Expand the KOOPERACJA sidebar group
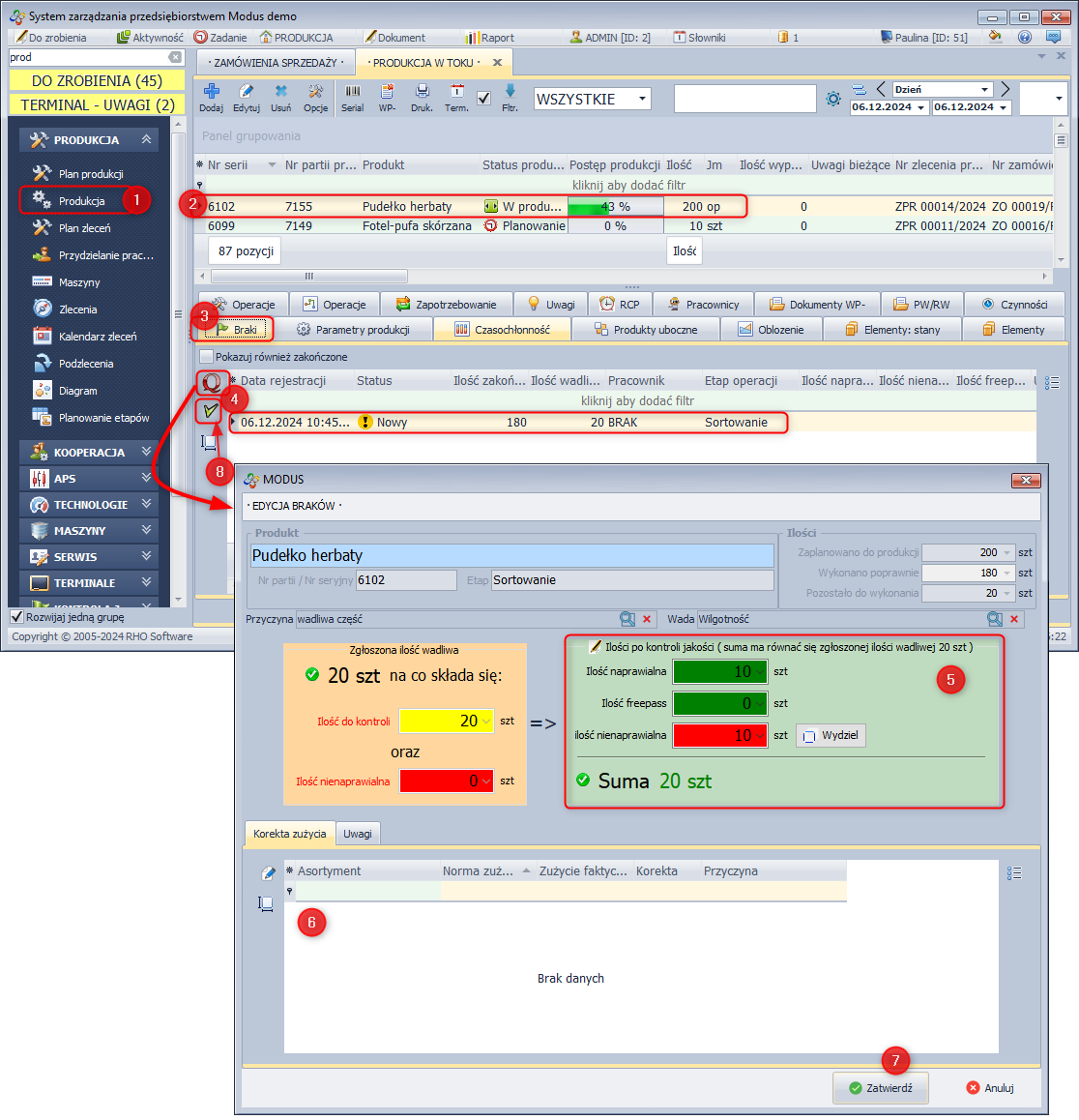 tap(146, 452)
